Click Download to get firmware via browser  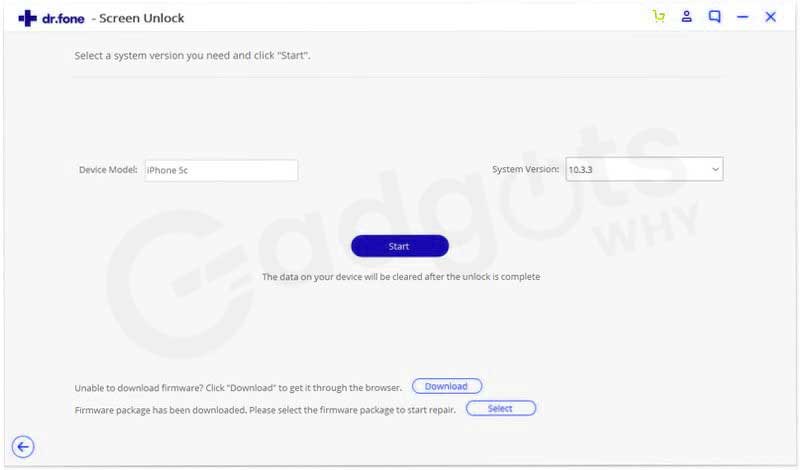point(446,386)
